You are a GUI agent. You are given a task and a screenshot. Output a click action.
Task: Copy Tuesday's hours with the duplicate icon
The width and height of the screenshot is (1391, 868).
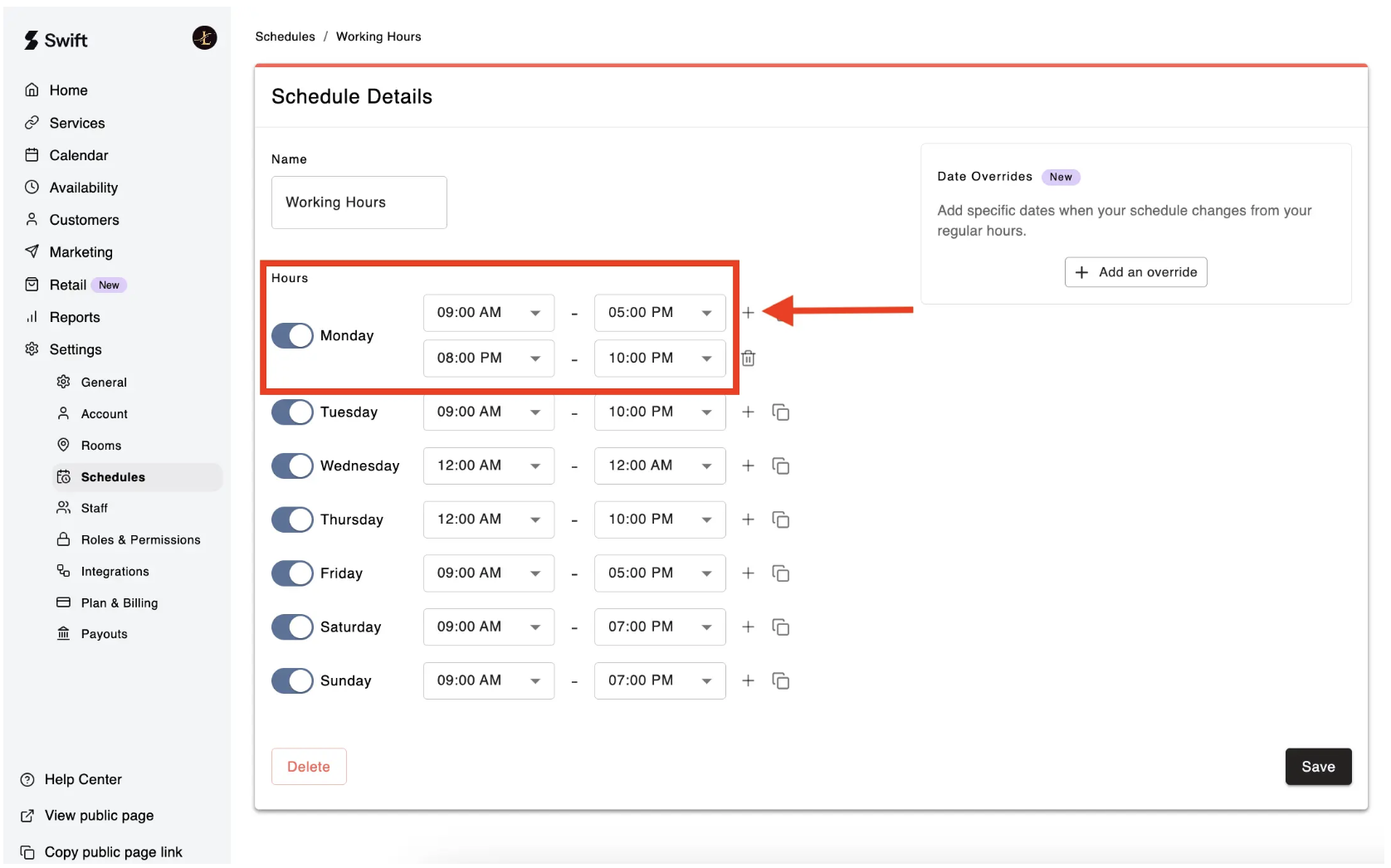[x=780, y=412]
